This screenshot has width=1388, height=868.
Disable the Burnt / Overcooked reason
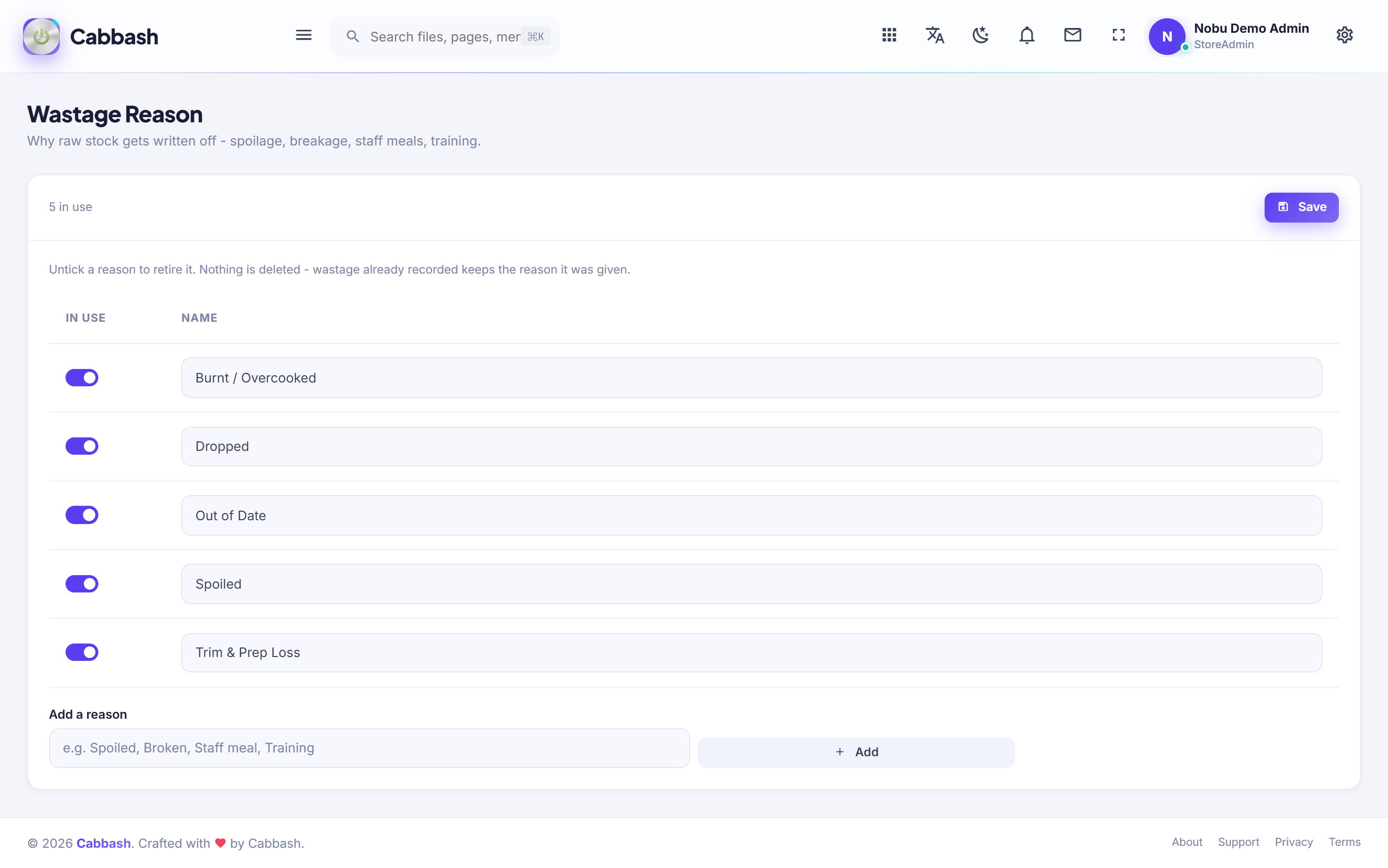81,378
